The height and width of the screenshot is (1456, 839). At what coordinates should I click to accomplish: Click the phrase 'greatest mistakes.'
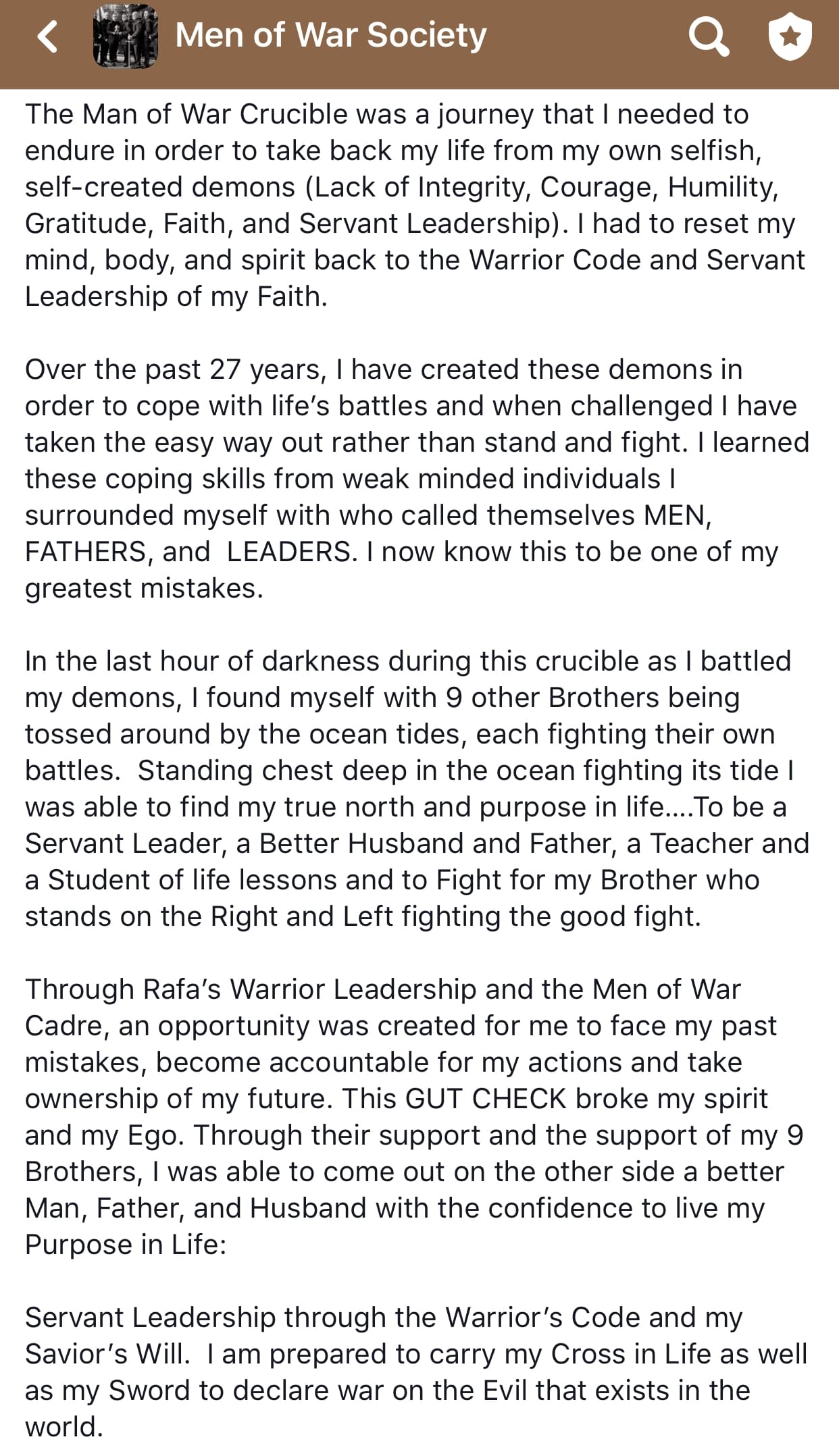(144, 588)
